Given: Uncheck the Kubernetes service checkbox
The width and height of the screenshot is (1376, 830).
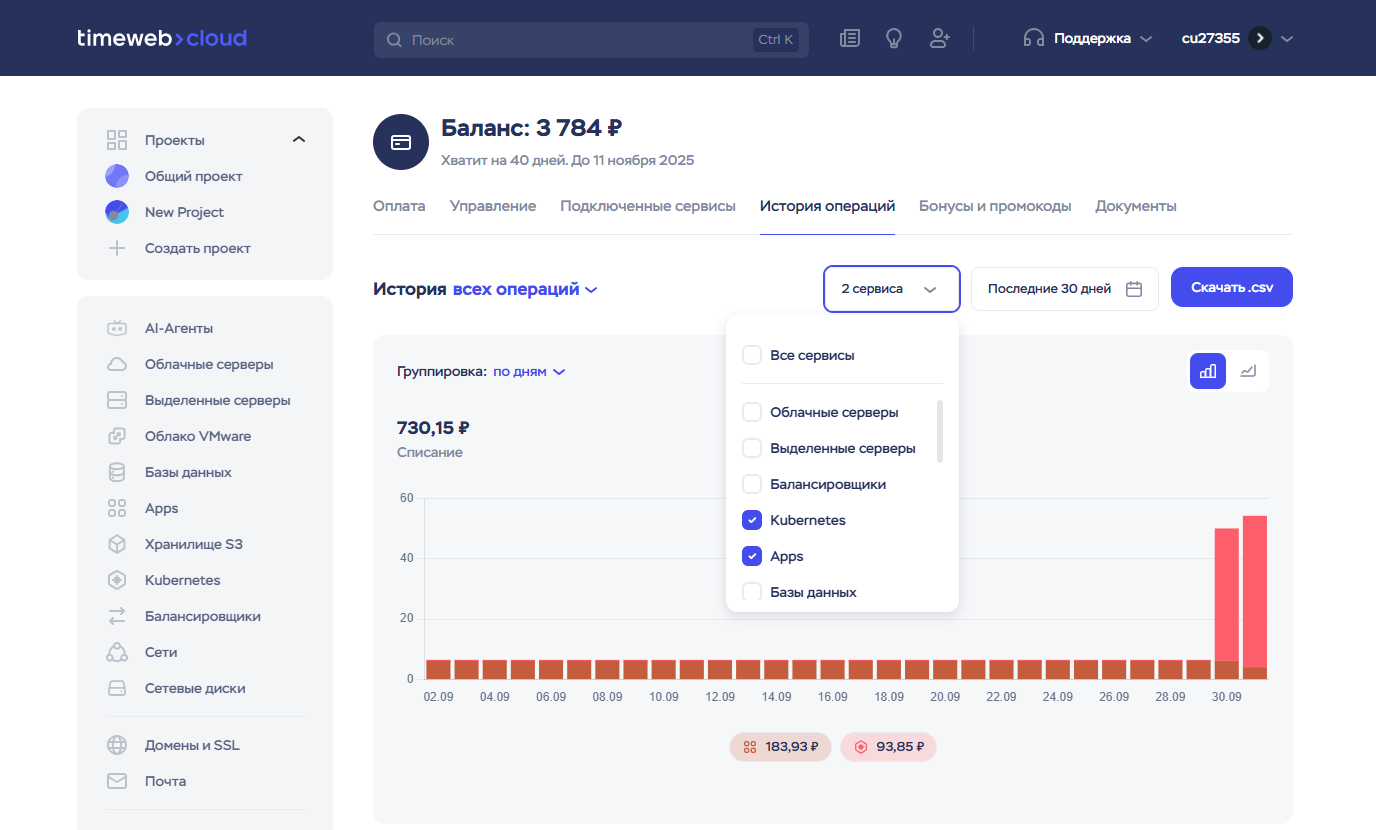Looking at the screenshot, I should click(752, 520).
